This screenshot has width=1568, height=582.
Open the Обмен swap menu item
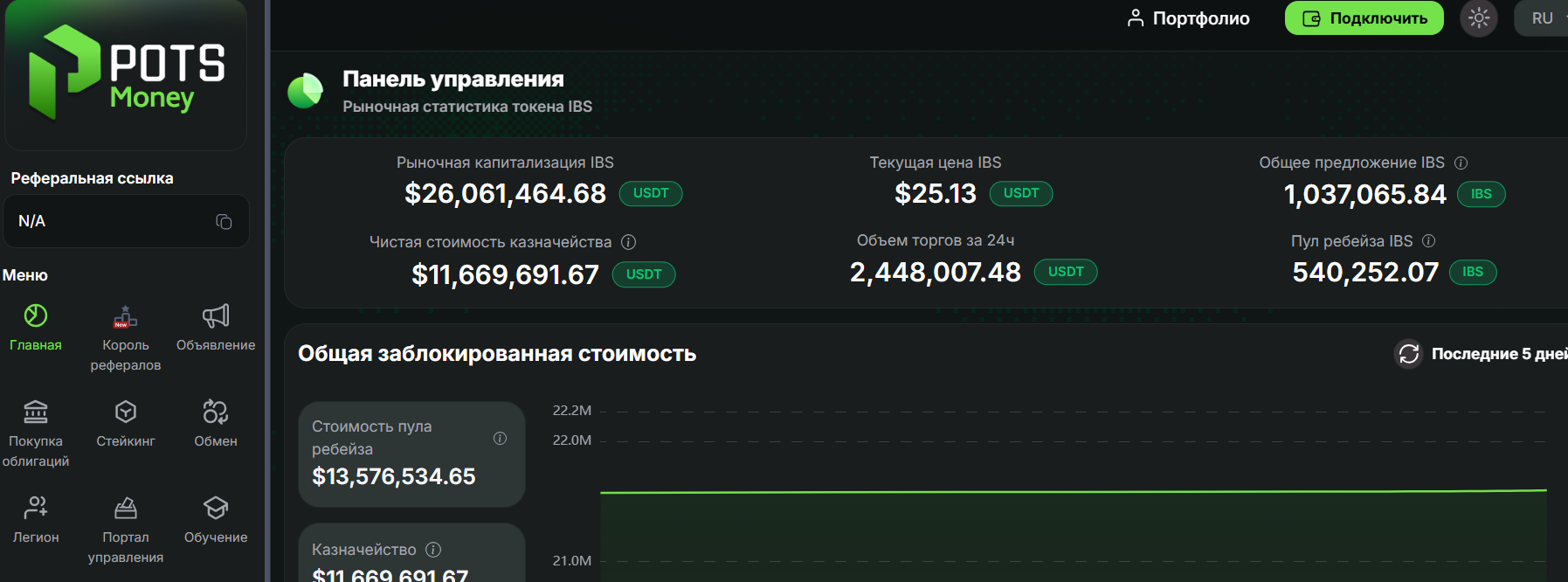[x=216, y=425]
